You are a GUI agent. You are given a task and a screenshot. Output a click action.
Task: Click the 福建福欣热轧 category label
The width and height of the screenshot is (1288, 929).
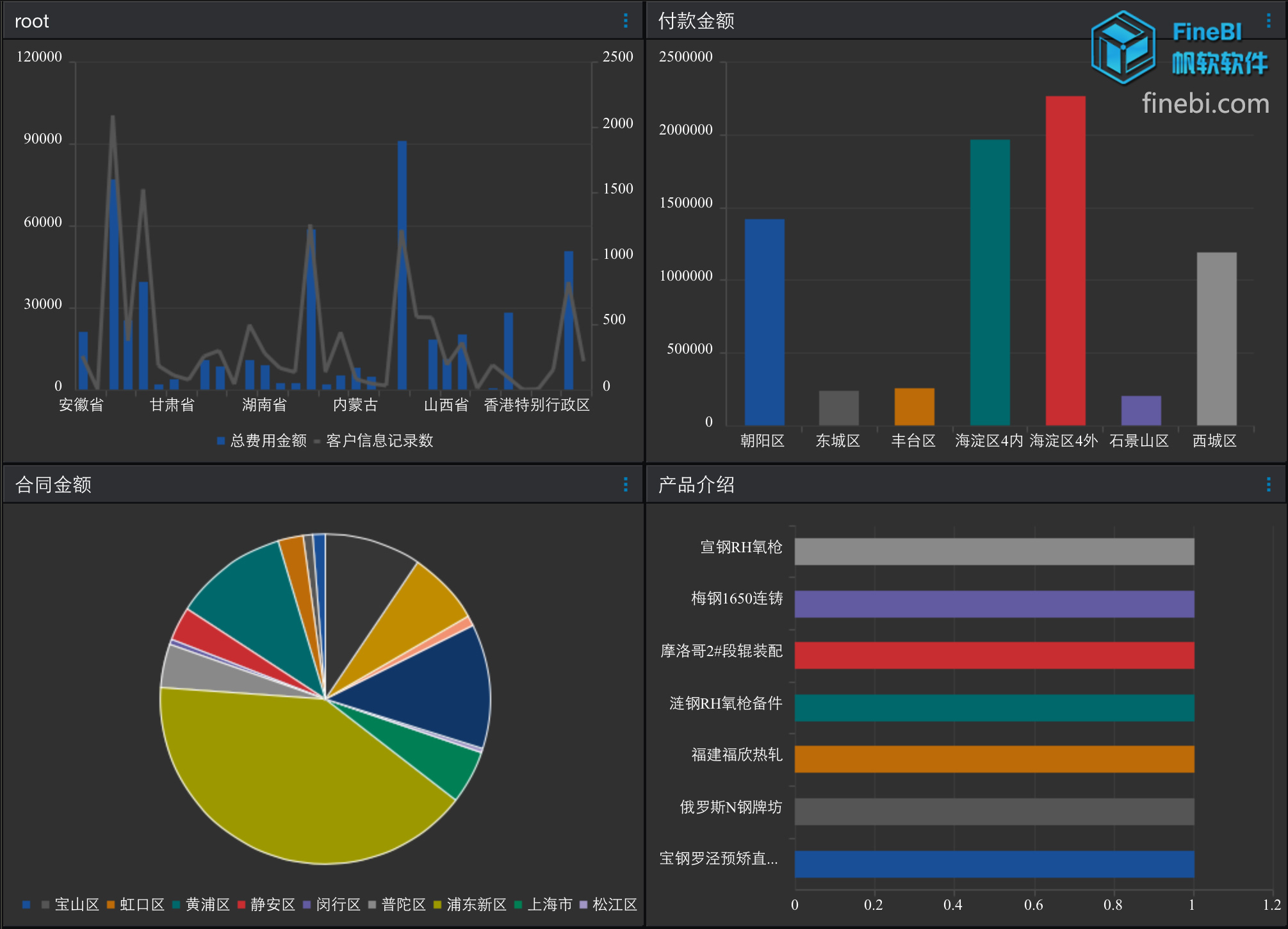(x=737, y=755)
